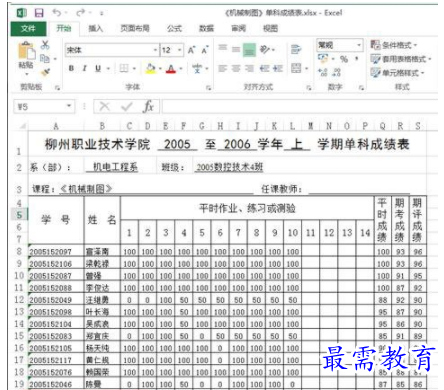Toggle Underline formatting
This screenshot has height=390, width=444.
coord(98,68)
